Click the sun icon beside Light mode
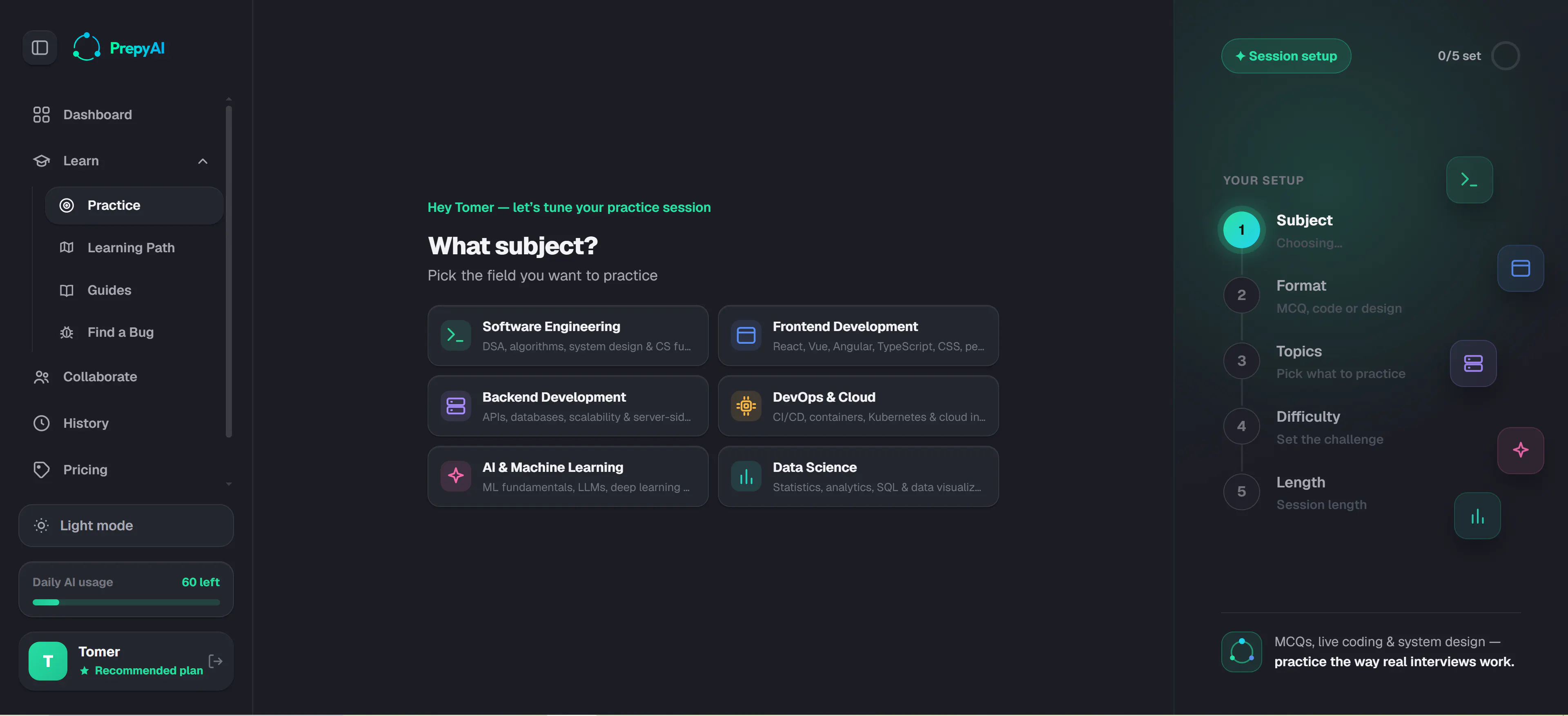This screenshot has width=1568, height=716. (x=41, y=526)
